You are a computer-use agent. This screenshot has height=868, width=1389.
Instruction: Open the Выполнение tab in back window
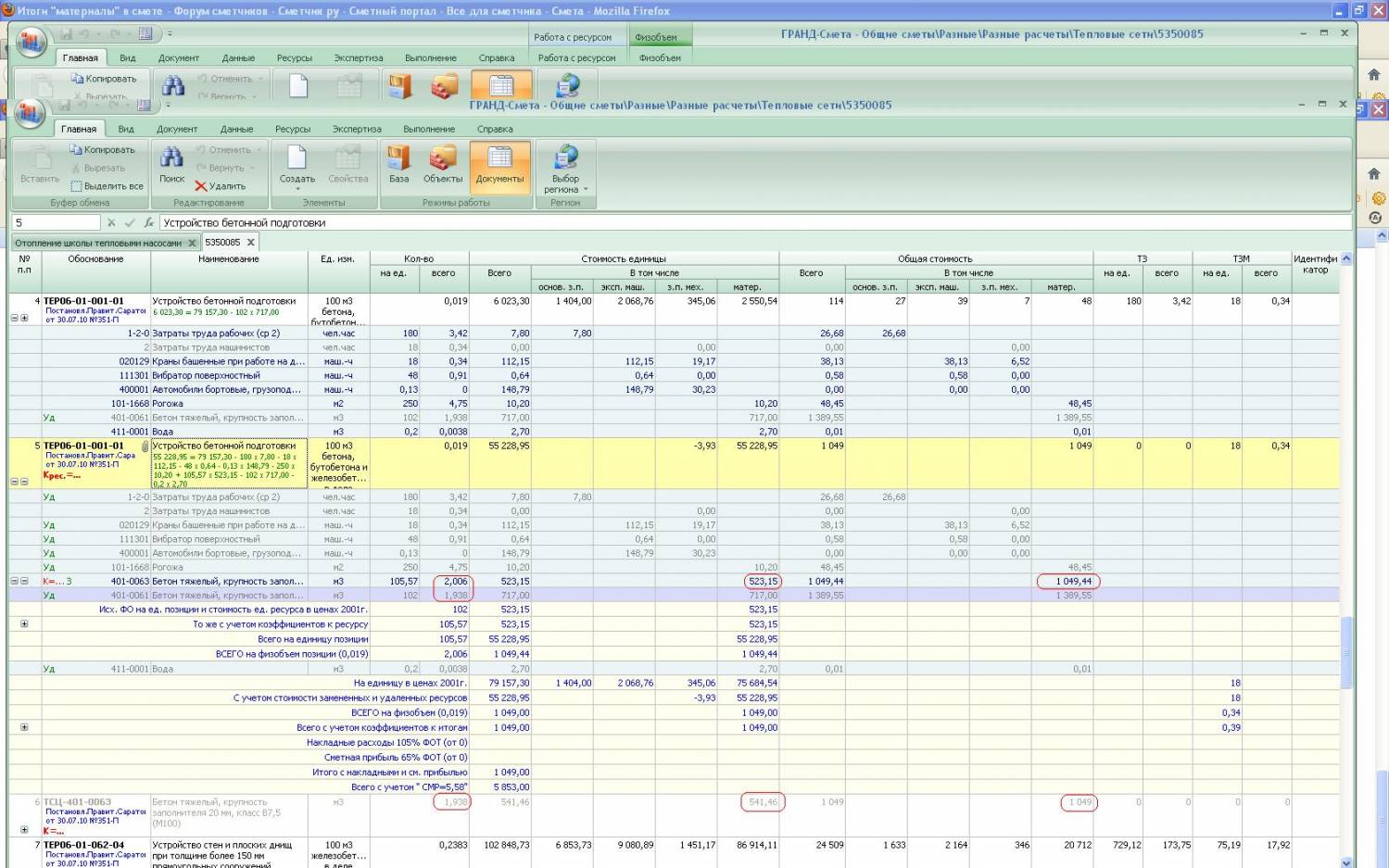coord(431,57)
